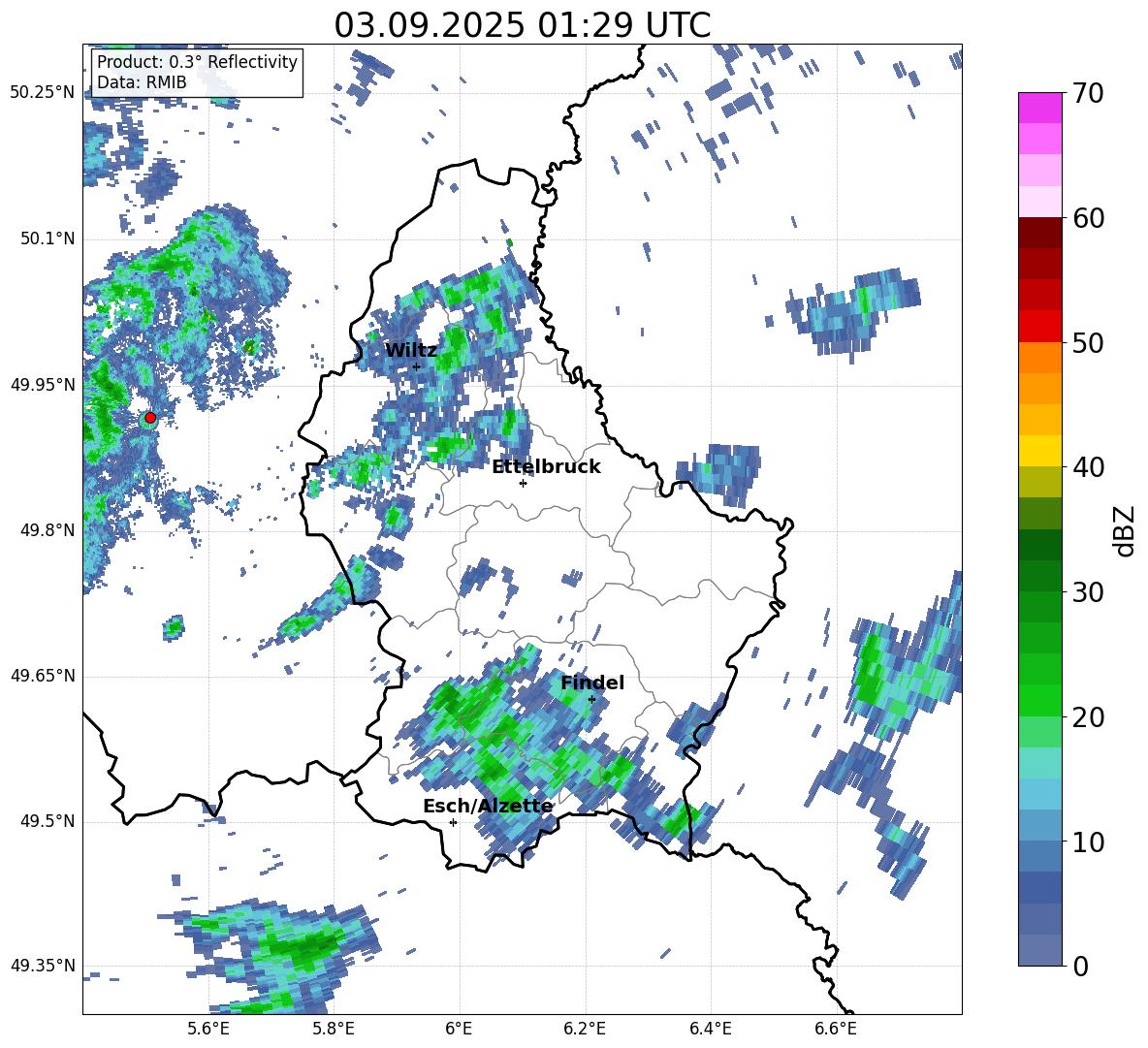
Task: Click the colorbar value 20
Action: point(1088,717)
